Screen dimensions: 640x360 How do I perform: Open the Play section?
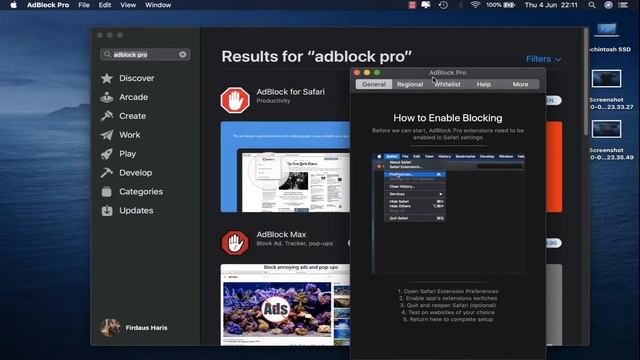(x=118, y=154)
